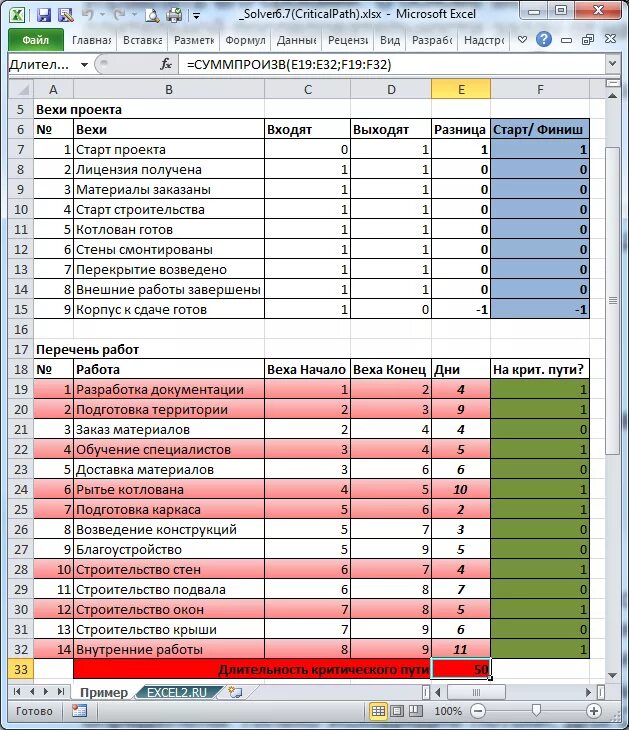Viewport: 629px width, 730px height.
Task: Minimize the workbook window inside Excel
Action: [x=566, y=41]
